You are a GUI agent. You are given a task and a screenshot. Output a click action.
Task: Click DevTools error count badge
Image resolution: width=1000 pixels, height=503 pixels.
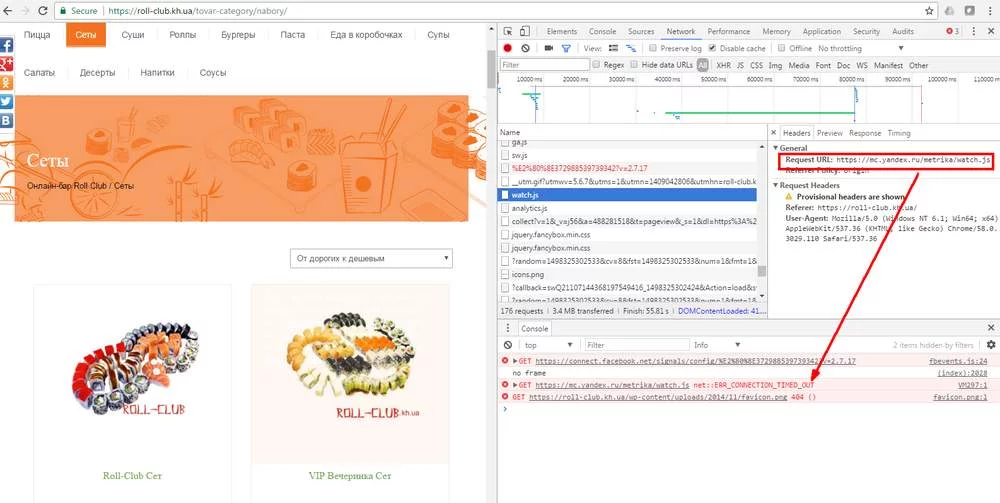(x=953, y=31)
